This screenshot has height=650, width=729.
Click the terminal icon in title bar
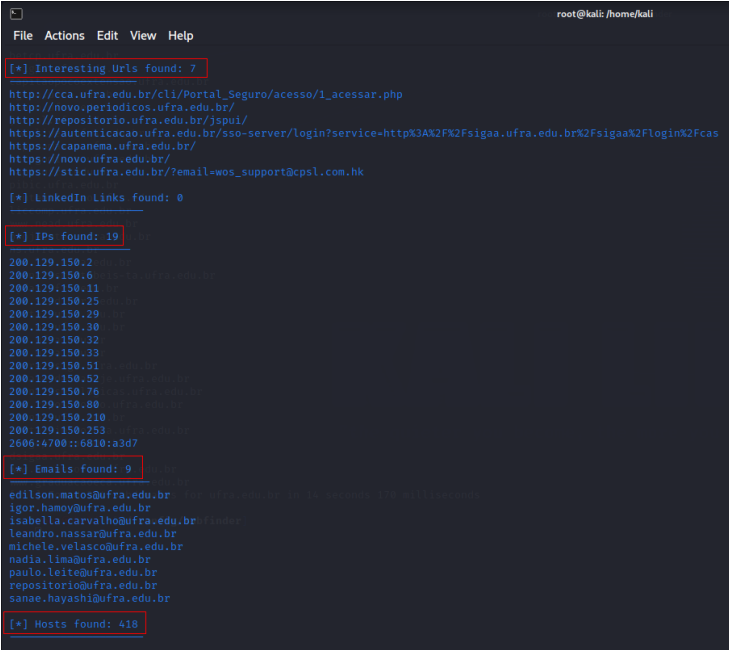coord(16,14)
